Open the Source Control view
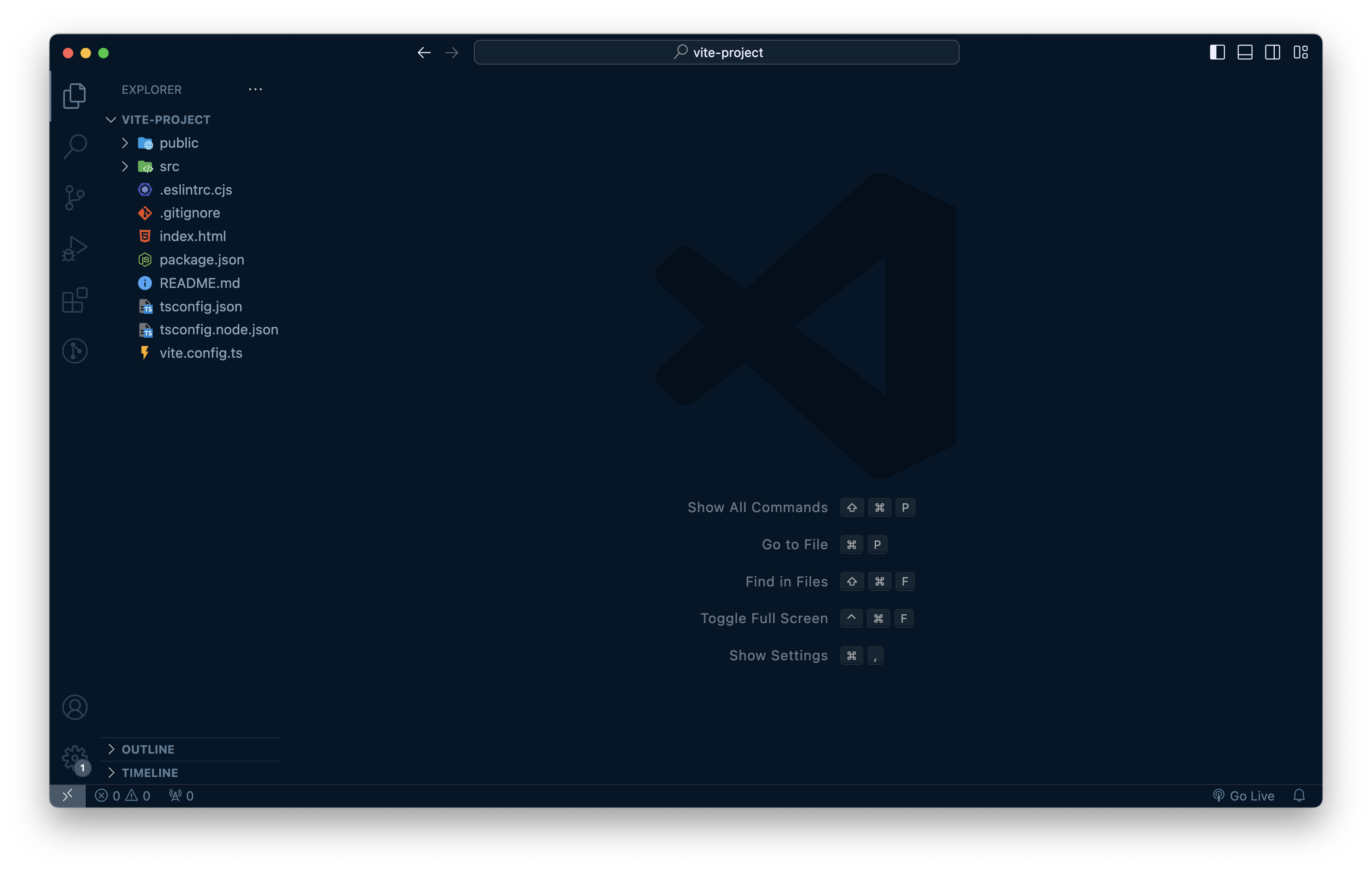The image size is (1372, 873). point(75,197)
